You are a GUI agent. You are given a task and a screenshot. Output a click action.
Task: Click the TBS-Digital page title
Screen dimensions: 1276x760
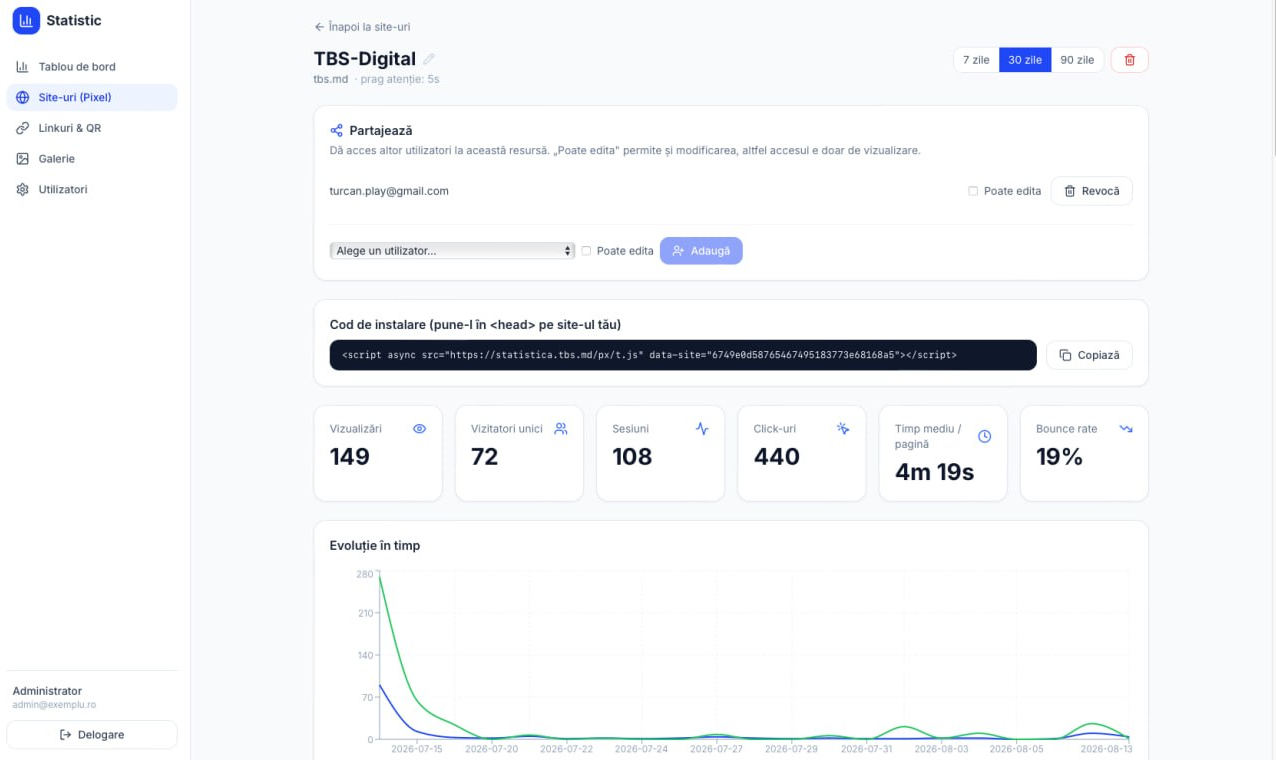click(365, 59)
